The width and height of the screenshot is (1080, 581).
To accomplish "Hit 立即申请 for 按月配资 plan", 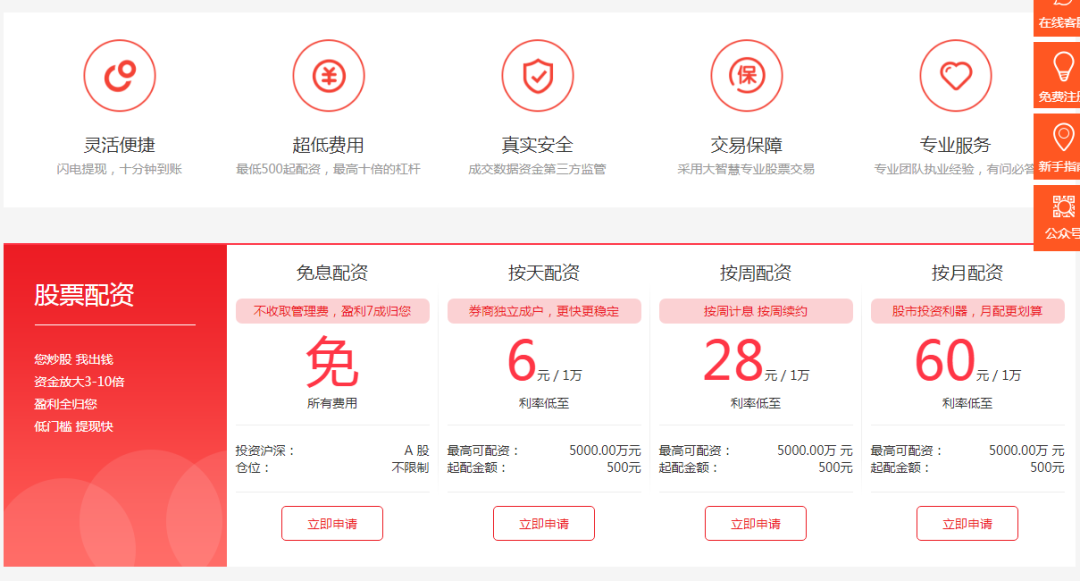I will tap(967, 524).
